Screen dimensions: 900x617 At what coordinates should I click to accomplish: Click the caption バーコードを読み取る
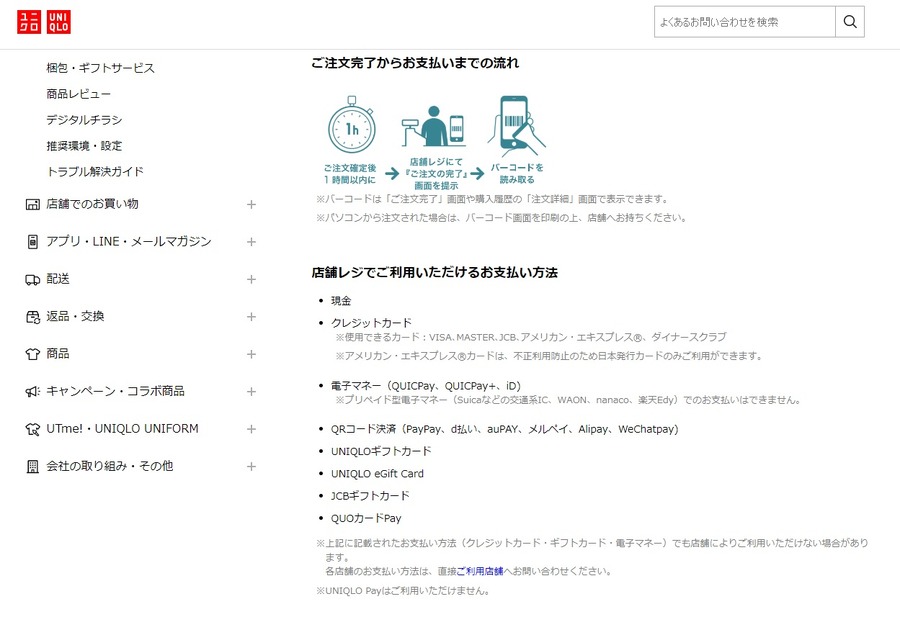tap(517, 174)
